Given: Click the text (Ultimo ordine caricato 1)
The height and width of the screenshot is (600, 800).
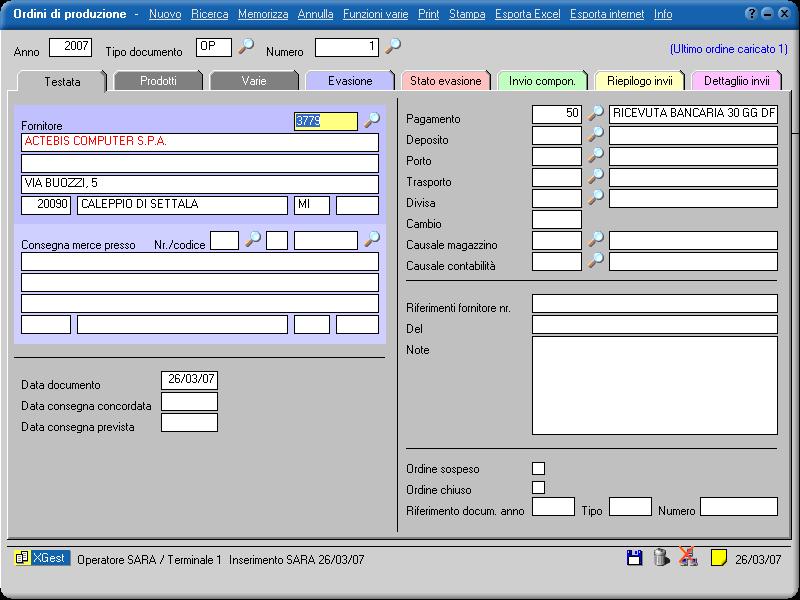Looking at the screenshot, I should (x=729, y=49).
